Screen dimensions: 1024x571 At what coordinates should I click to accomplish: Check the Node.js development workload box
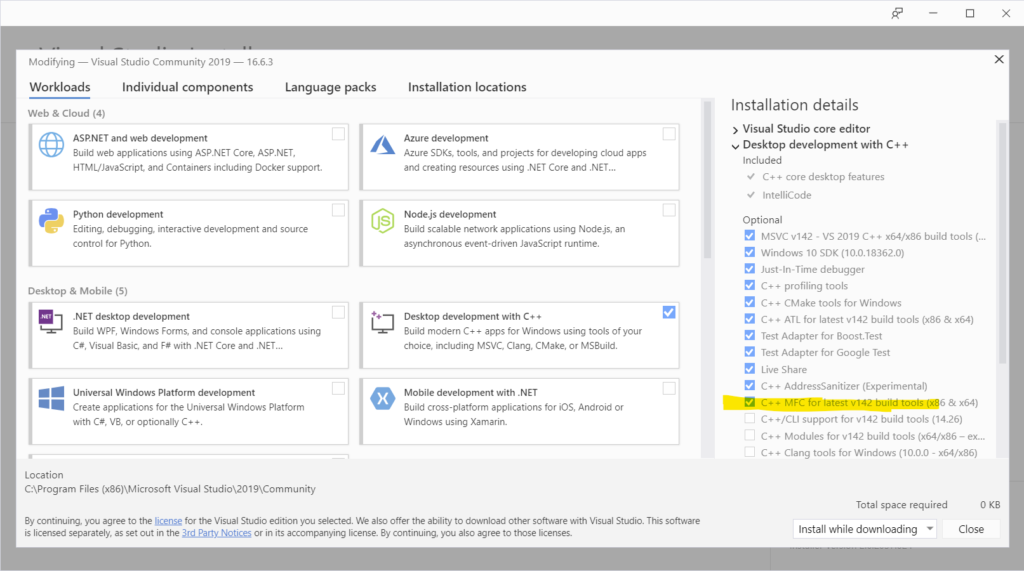coord(669,210)
